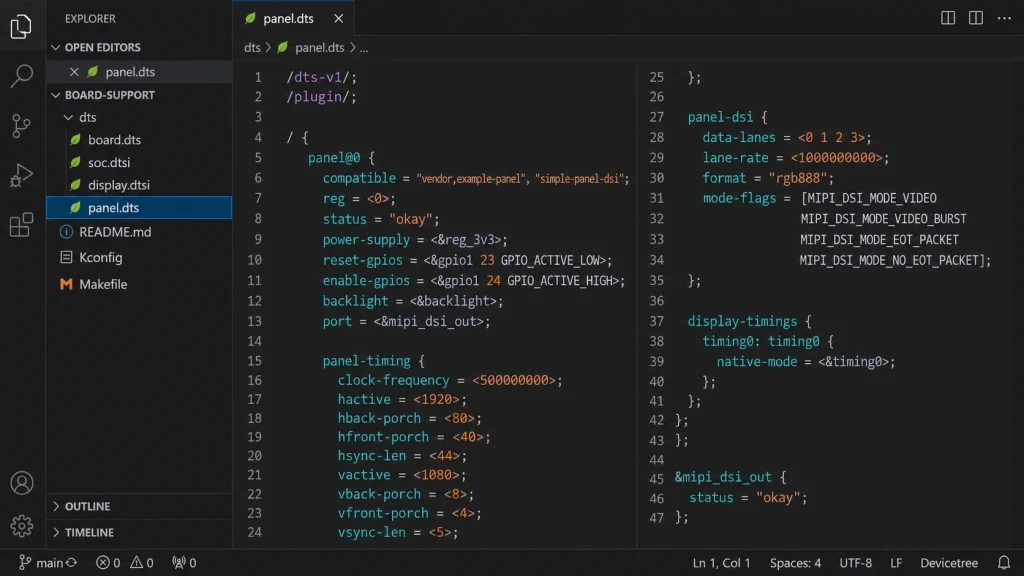Click the reset-gpios property on line 10
The image size is (1024, 576).
click(362, 260)
